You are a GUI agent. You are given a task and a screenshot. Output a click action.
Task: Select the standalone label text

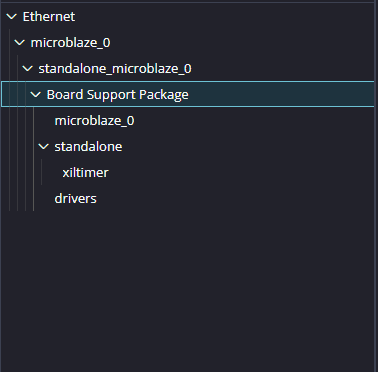(x=88, y=147)
